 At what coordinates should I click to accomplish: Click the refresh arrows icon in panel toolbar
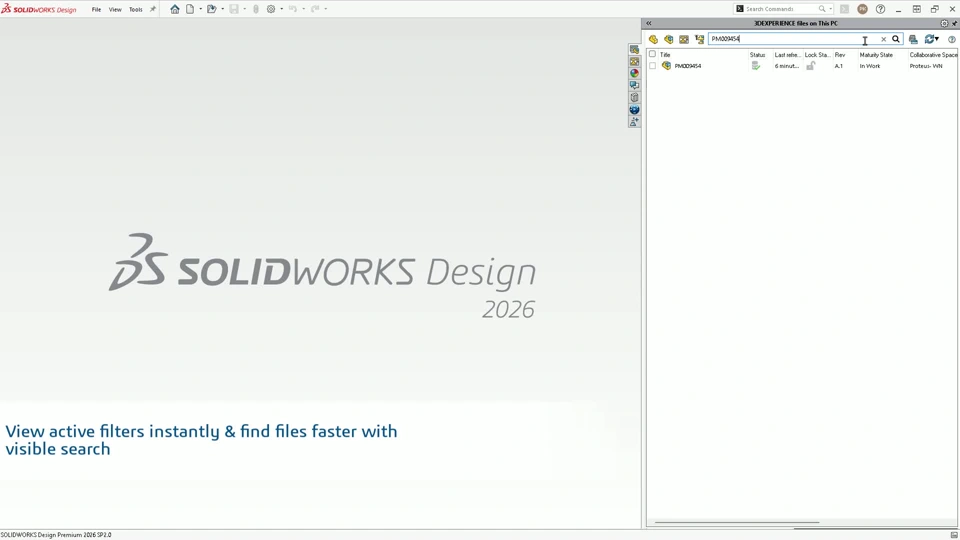coord(929,39)
